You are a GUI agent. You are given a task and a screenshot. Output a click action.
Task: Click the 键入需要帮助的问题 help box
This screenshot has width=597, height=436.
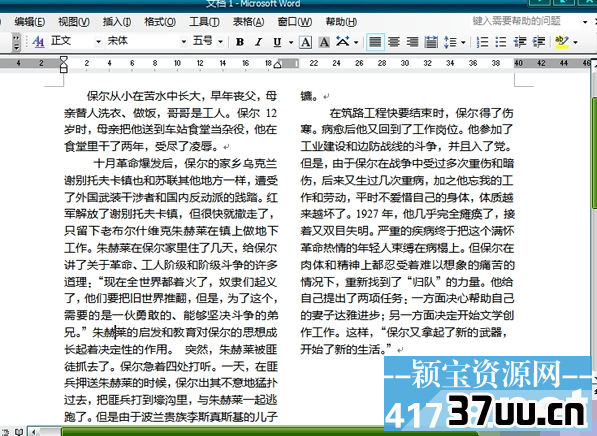[525, 21]
